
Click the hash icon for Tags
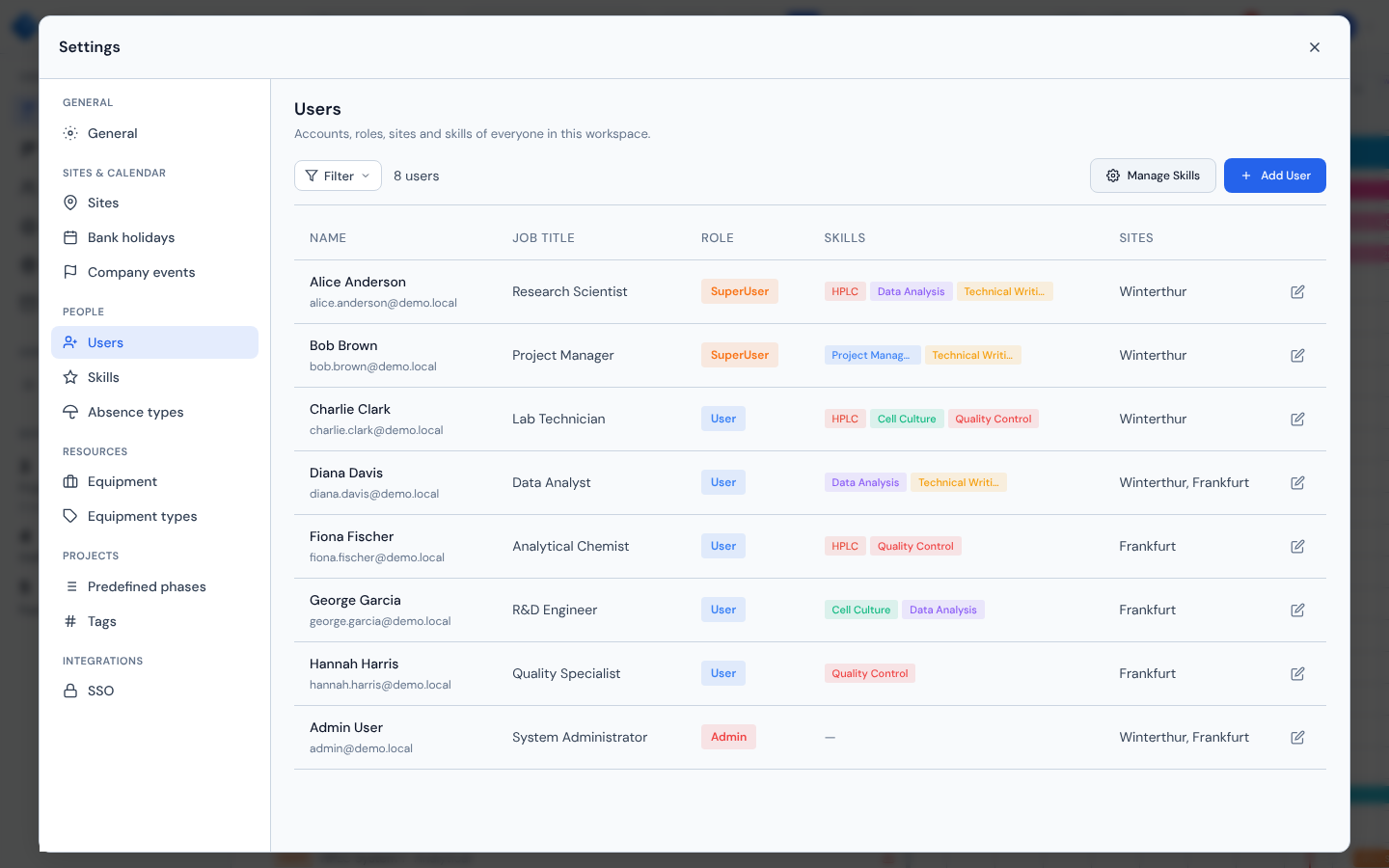click(70, 621)
